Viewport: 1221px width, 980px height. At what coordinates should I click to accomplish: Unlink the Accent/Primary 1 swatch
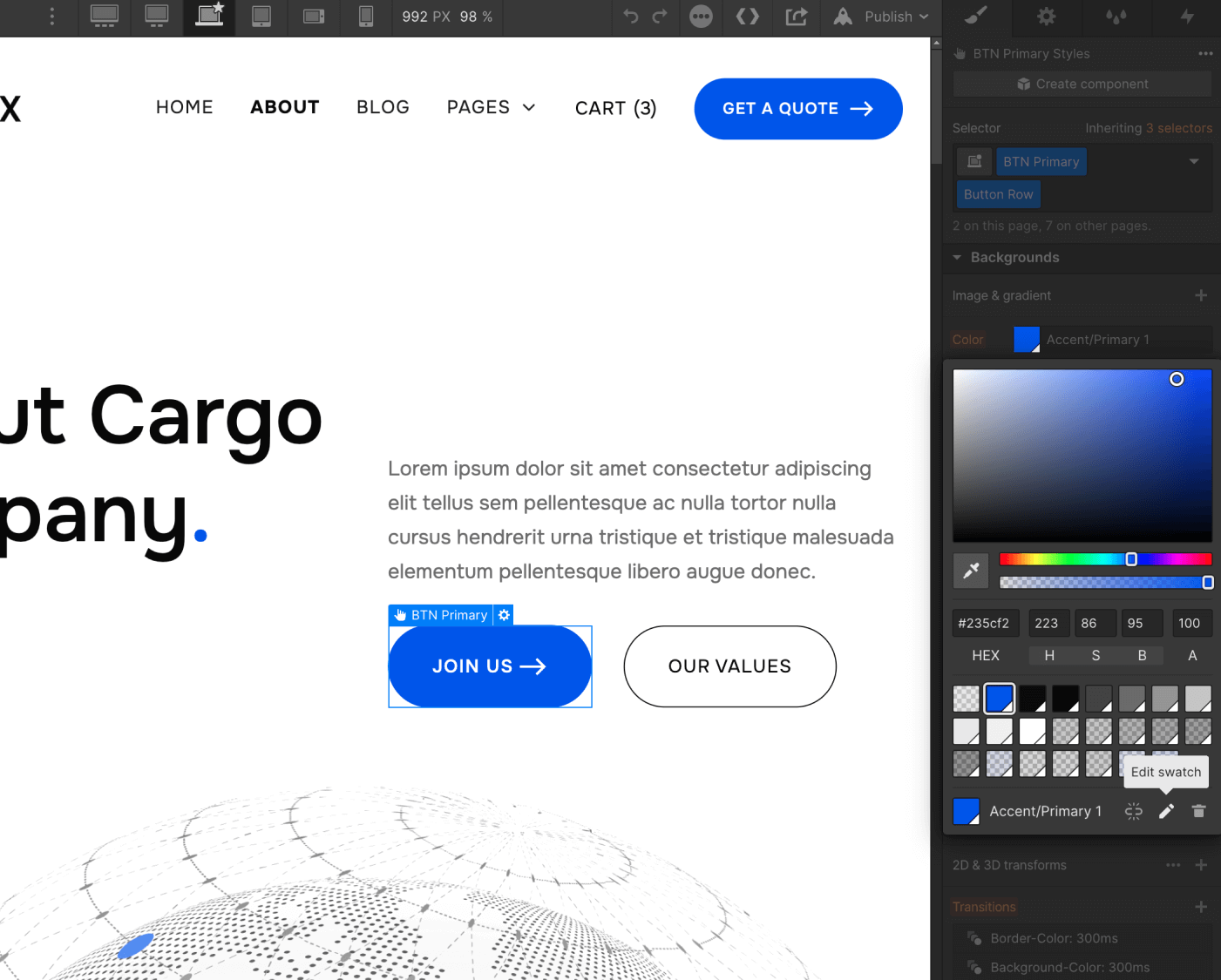pyautogui.click(x=1133, y=811)
